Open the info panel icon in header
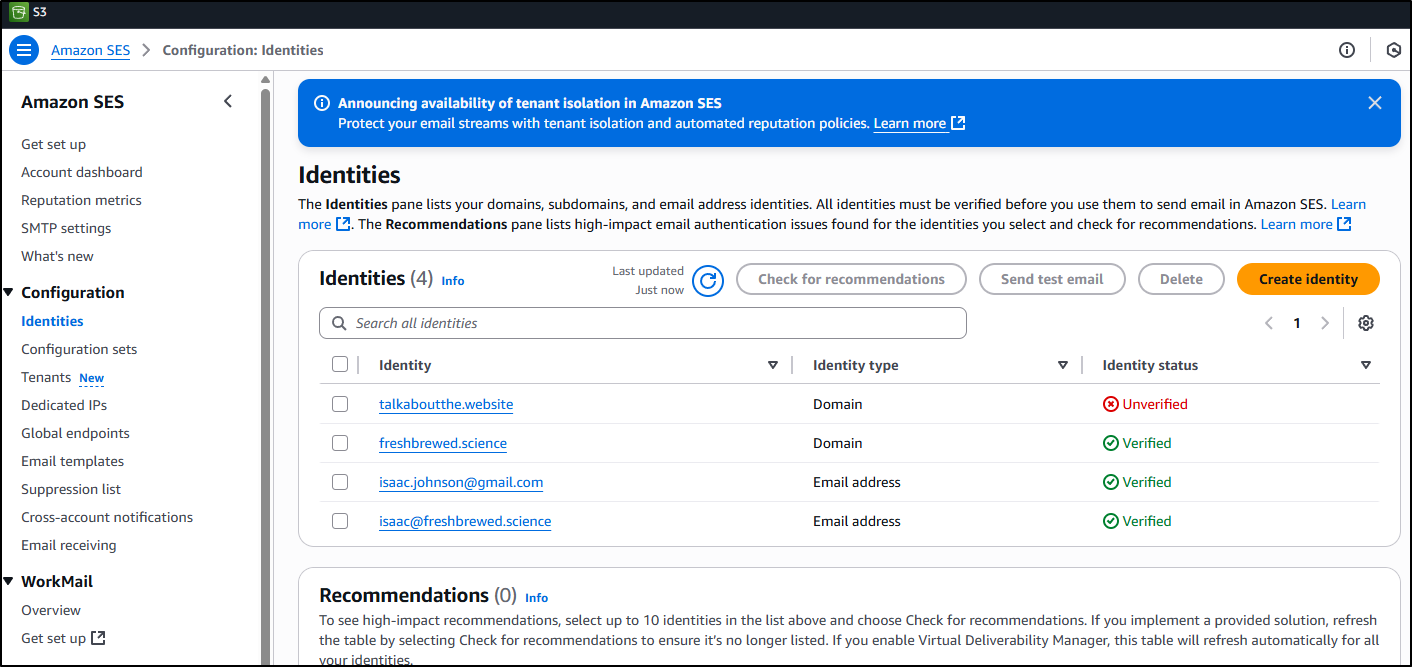1412x667 pixels. (1347, 50)
